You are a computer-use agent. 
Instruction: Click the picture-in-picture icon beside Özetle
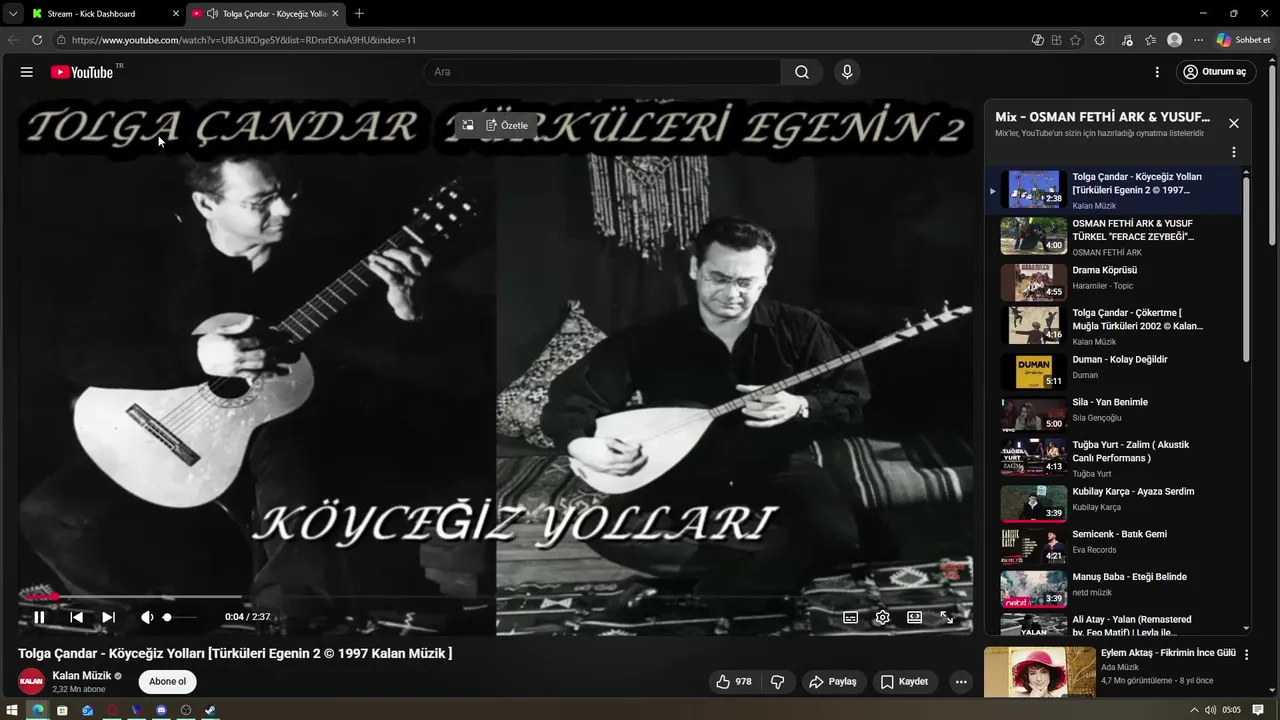[x=467, y=125]
